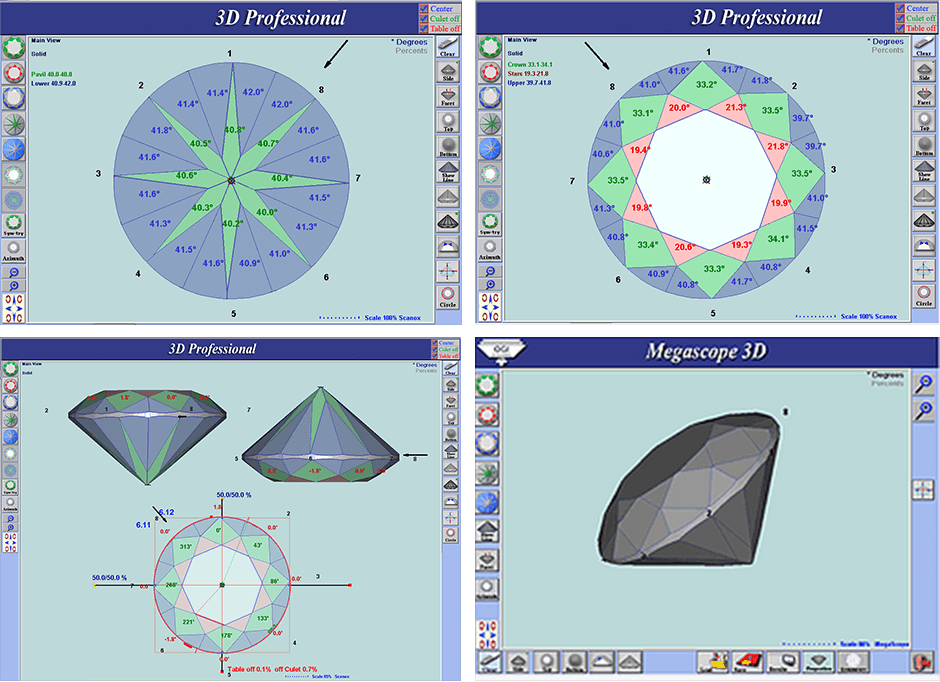
Task: Click upper magnifier icon in Megascope 3D window
Action: point(924,384)
